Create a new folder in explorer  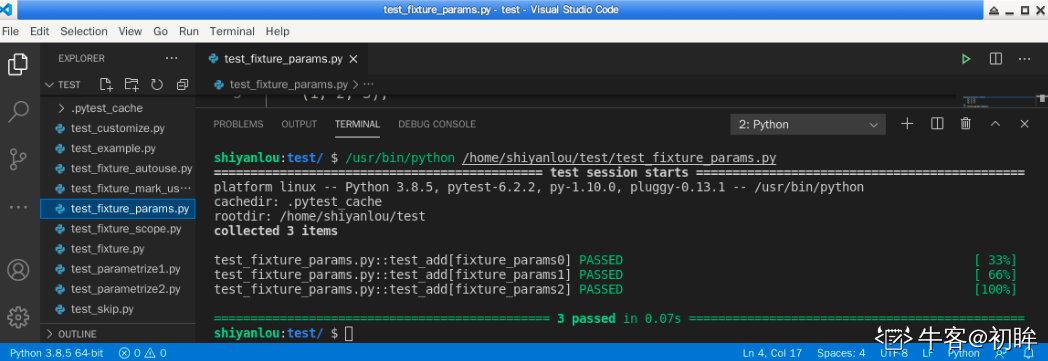click(x=132, y=84)
